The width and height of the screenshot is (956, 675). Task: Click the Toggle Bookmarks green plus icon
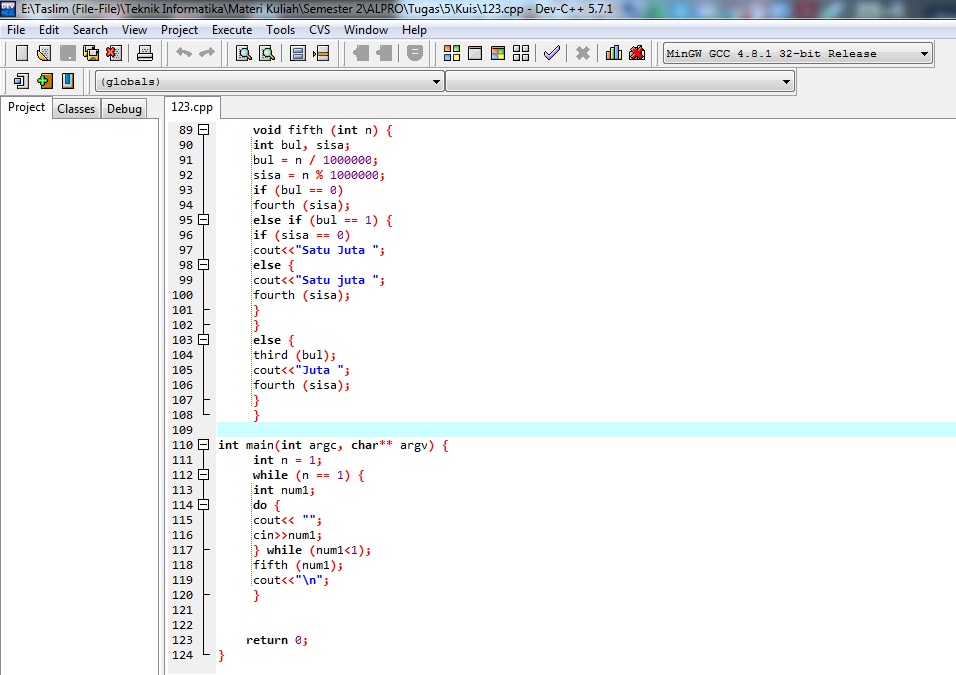45,80
